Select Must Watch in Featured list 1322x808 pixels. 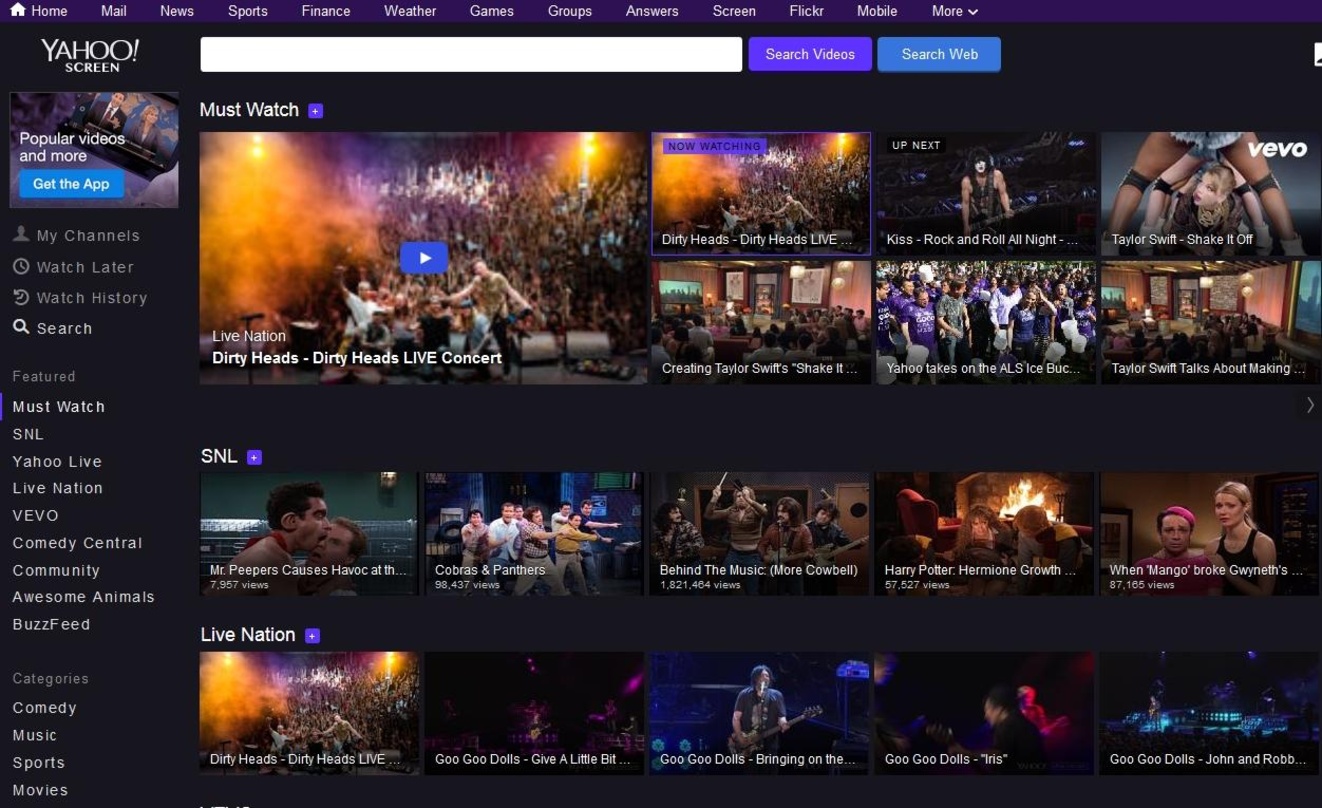click(58, 407)
